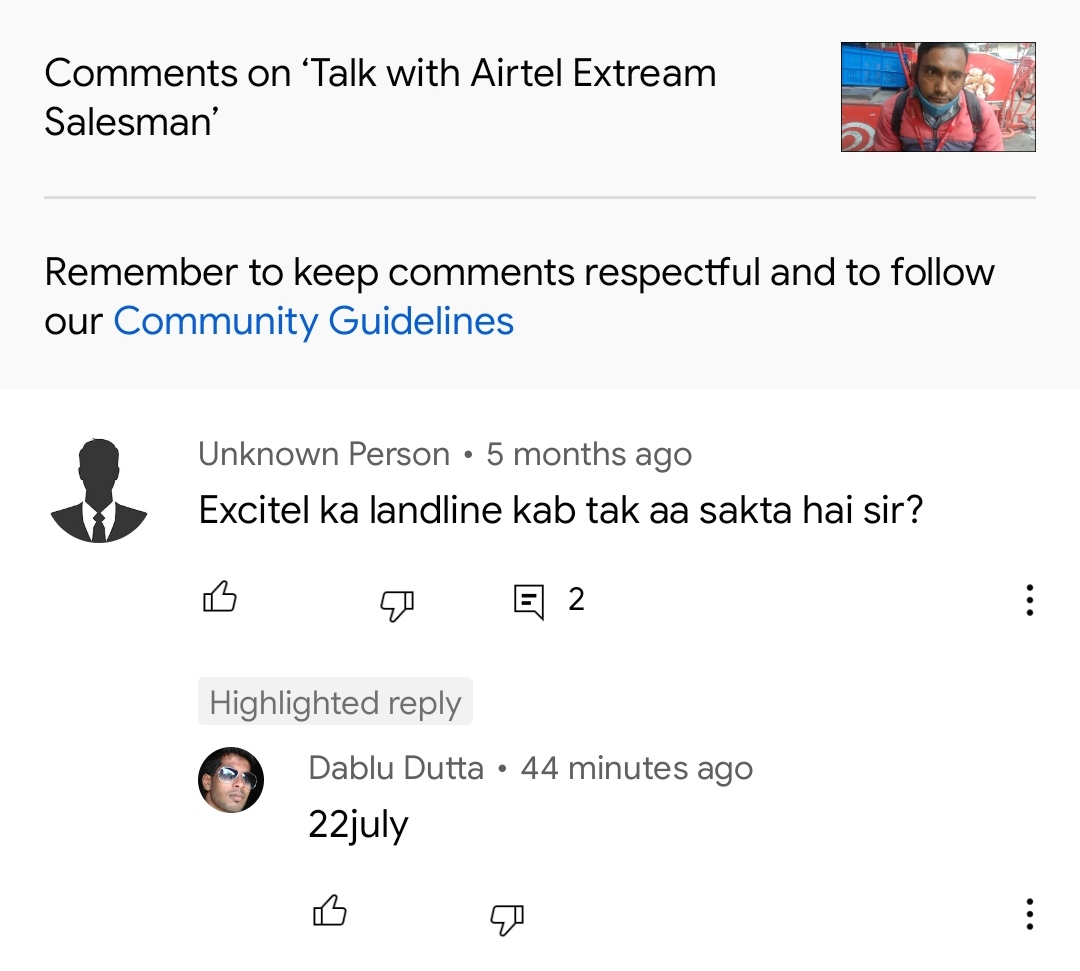Viewport: 1080px width, 971px height.
Task: Open more options for Unknown Person comment
Action: click(x=1029, y=600)
